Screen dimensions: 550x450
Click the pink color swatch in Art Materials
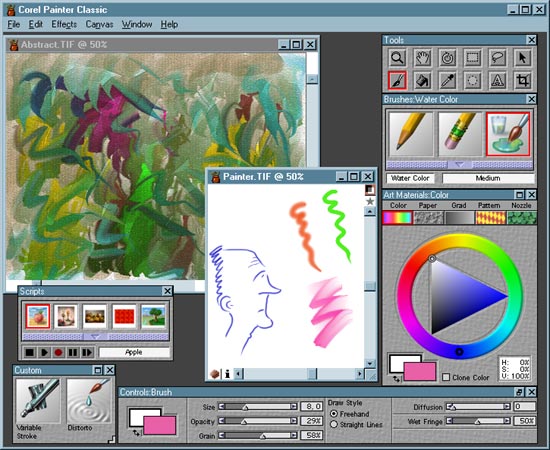pyautogui.click(x=420, y=371)
